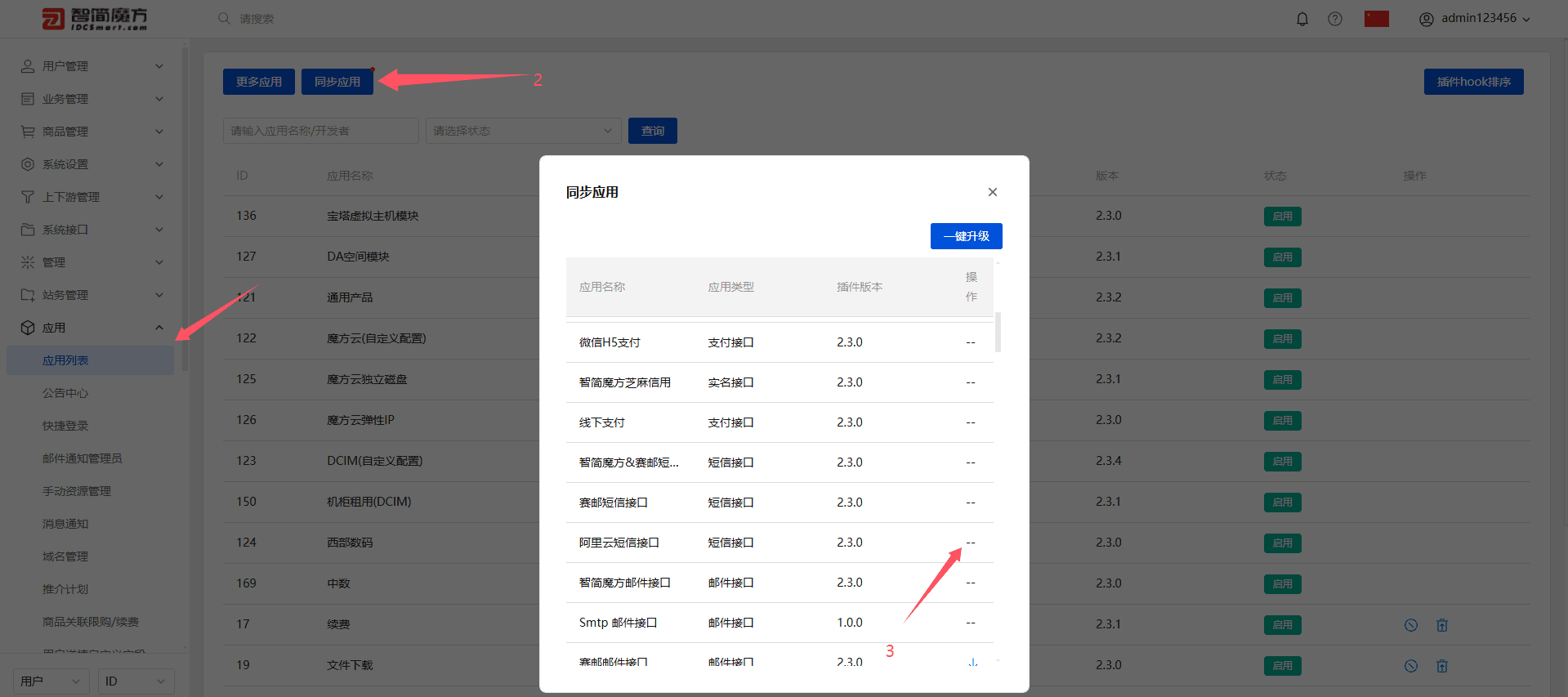Viewport: 1568px width, 697px height.
Task: Click the 宝塔虚拟主机模块 application name
Action: coord(373,216)
